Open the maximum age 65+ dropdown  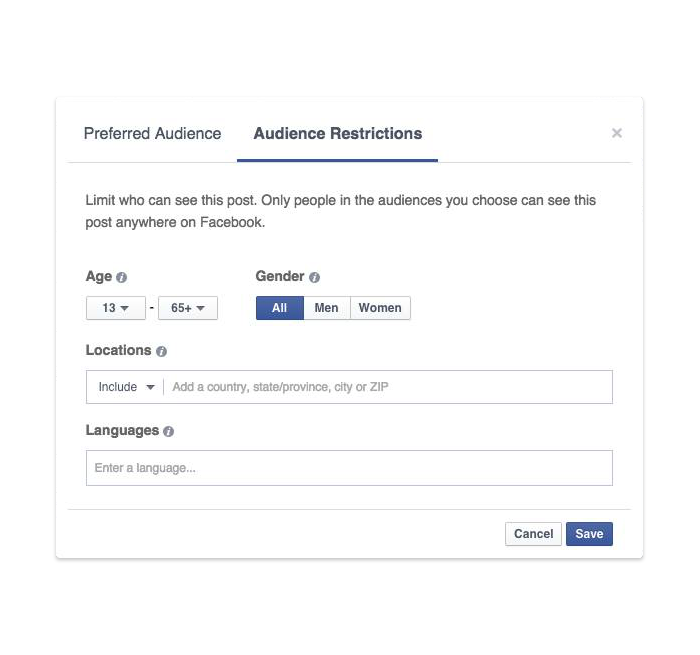click(x=188, y=308)
